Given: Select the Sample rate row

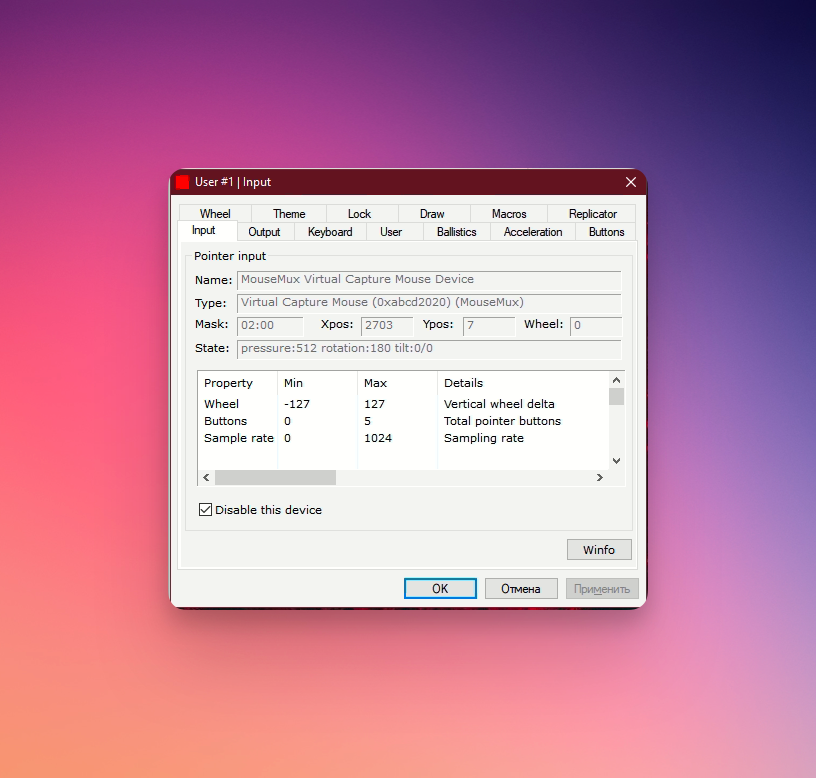Looking at the screenshot, I should [x=403, y=438].
